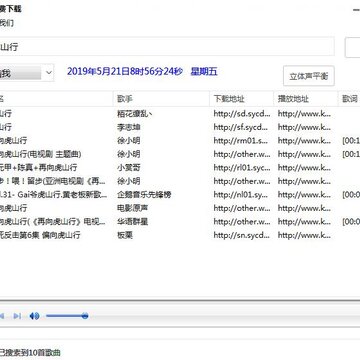Click the play address in 李志坤 row

point(305,127)
